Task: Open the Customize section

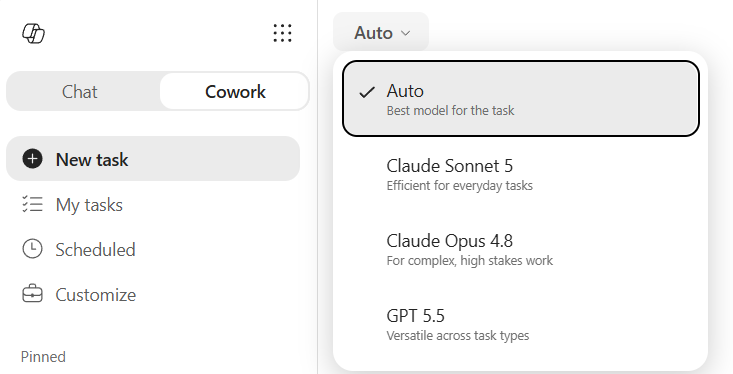Action: tap(153, 295)
